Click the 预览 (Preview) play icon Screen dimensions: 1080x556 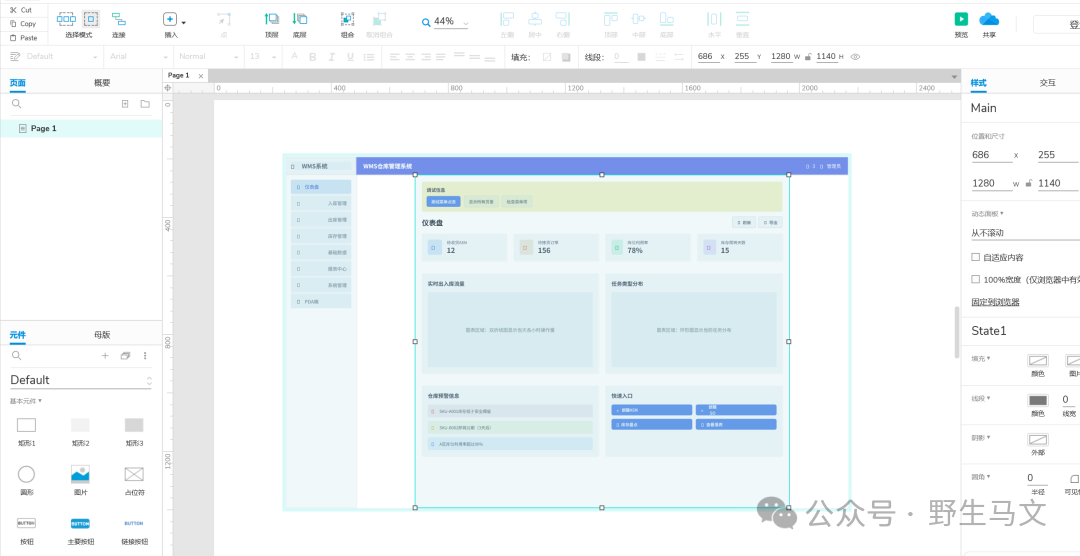coord(961,19)
